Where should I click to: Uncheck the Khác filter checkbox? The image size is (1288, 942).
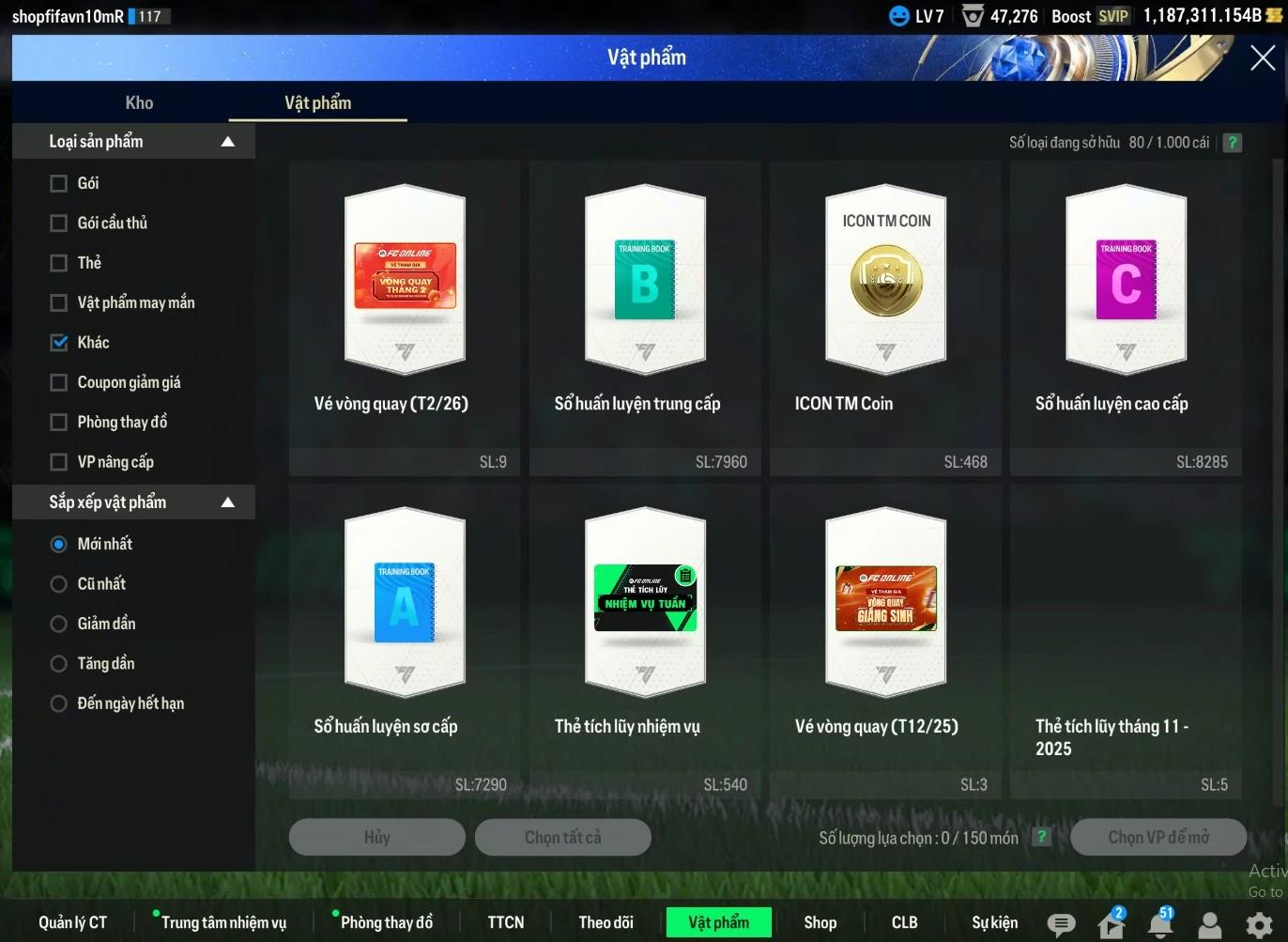tap(59, 343)
